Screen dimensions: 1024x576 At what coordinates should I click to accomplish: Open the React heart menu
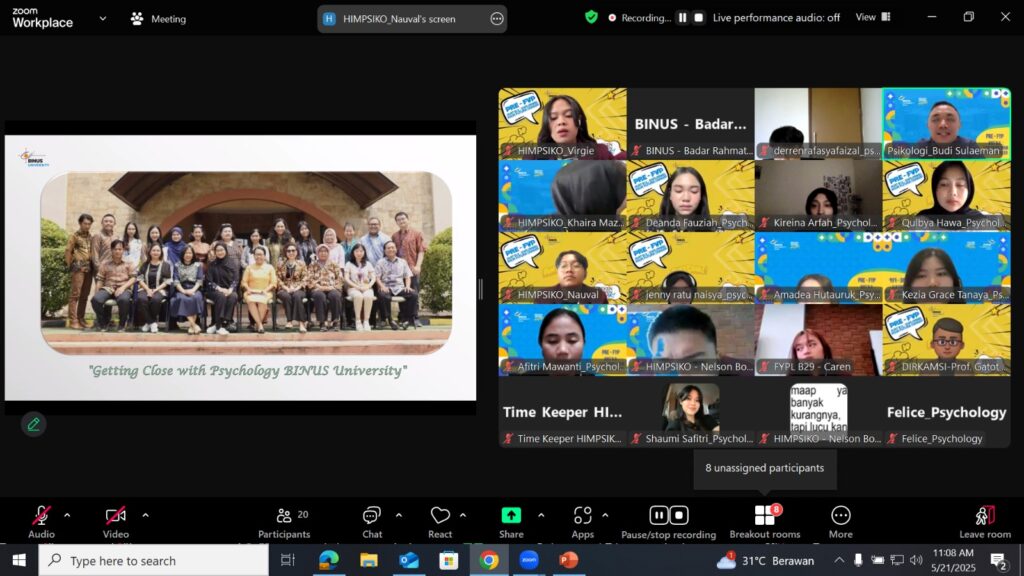coord(440,522)
